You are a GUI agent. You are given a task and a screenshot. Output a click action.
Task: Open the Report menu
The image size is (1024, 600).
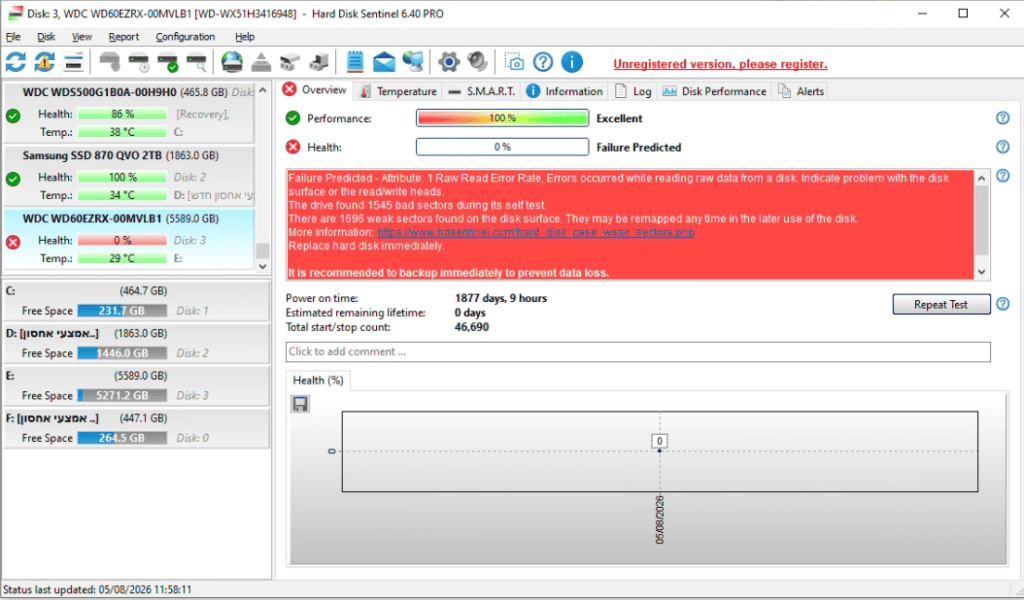123,37
